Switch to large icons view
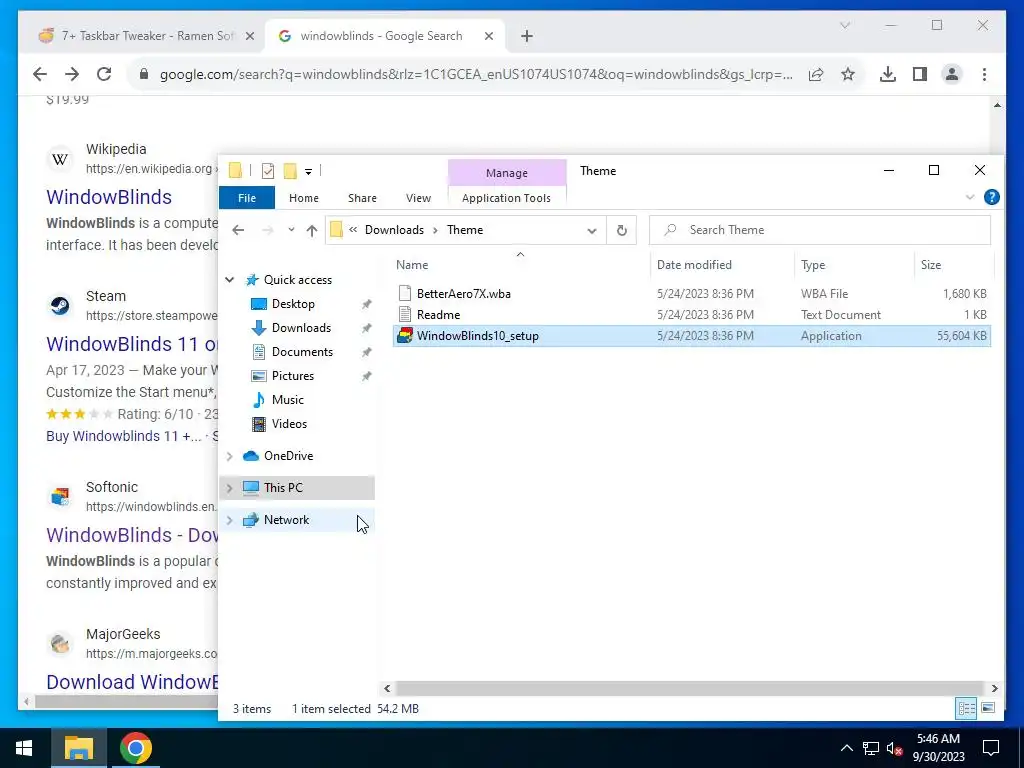The width and height of the screenshot is (1024, 768). click(x=988, y=709)
